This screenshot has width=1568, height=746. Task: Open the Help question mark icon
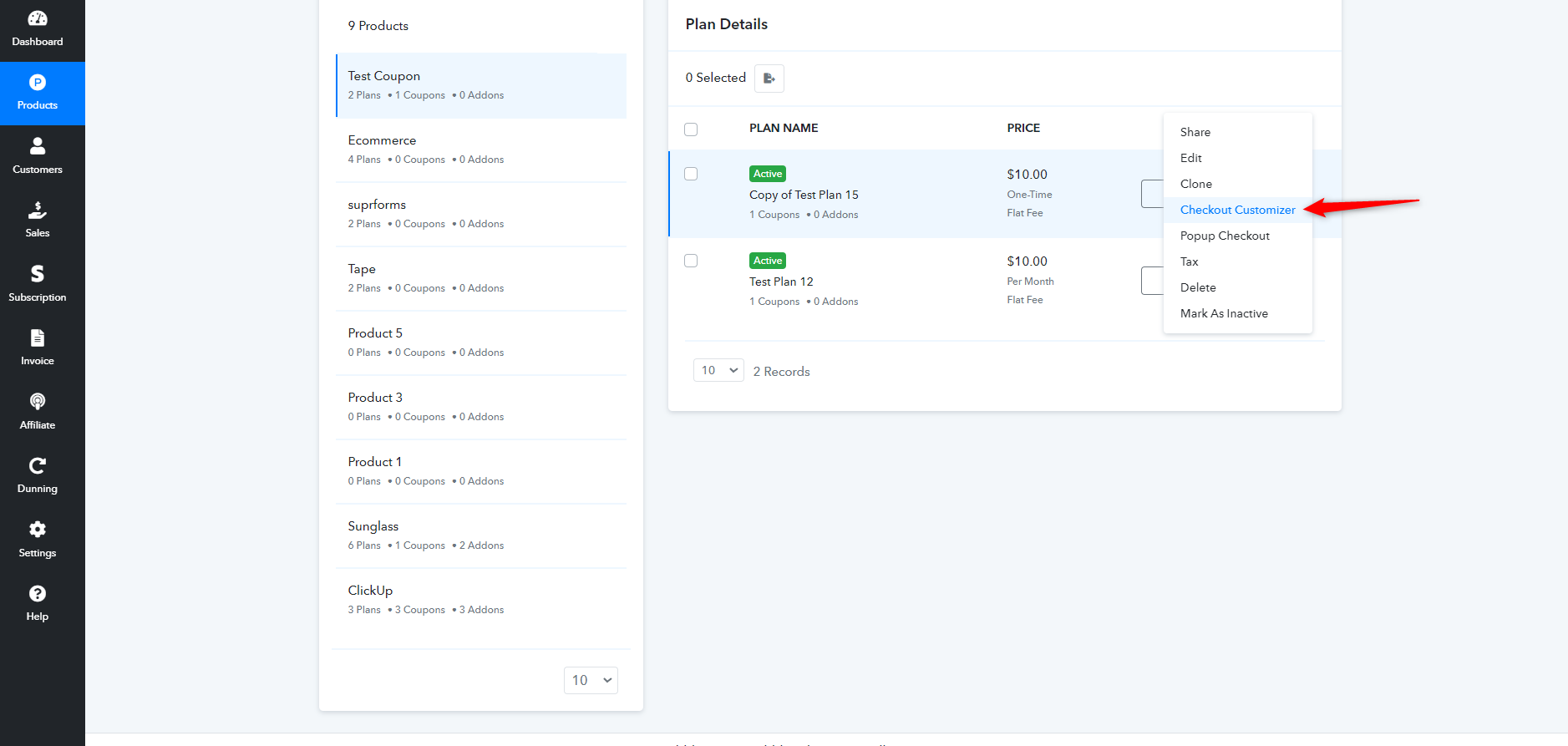coord(38,594)
